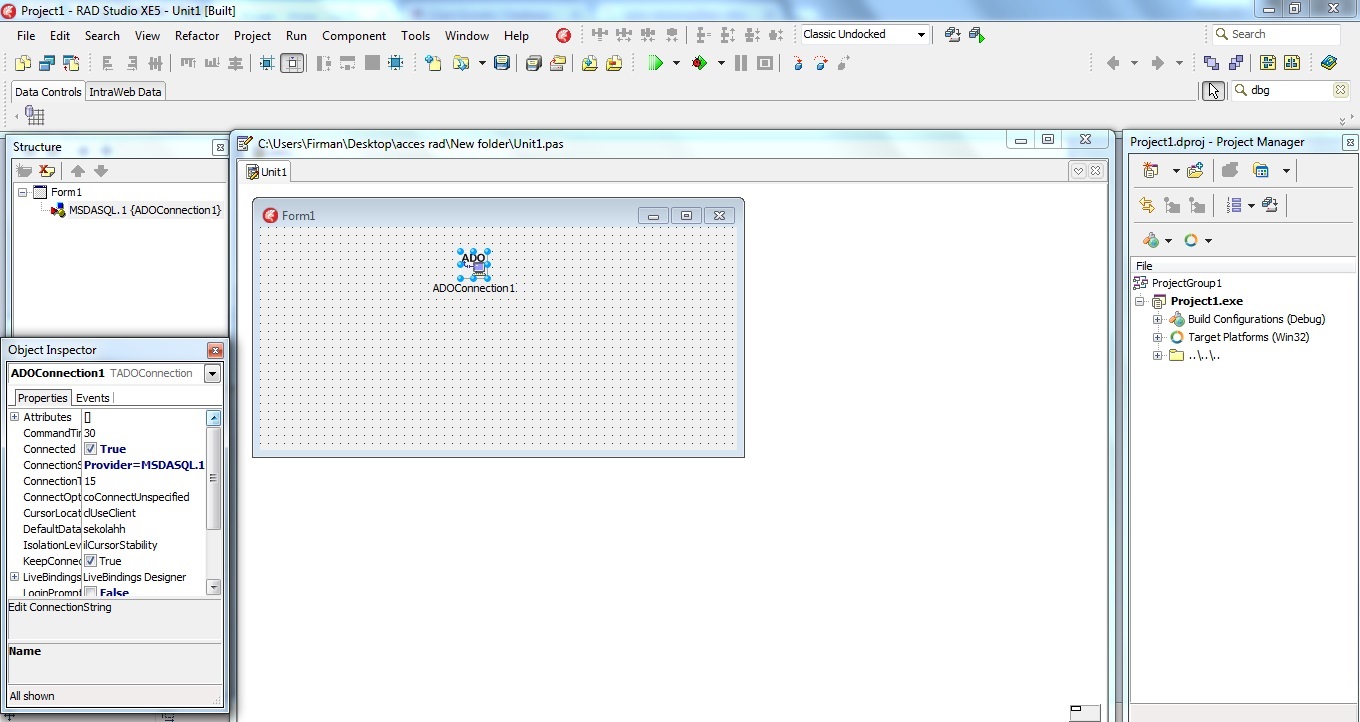This screenshot has width=1360, height=722.
Task: Click the palette search field containing dbg
Action: pyautogui.click(x=1290, y=90)
